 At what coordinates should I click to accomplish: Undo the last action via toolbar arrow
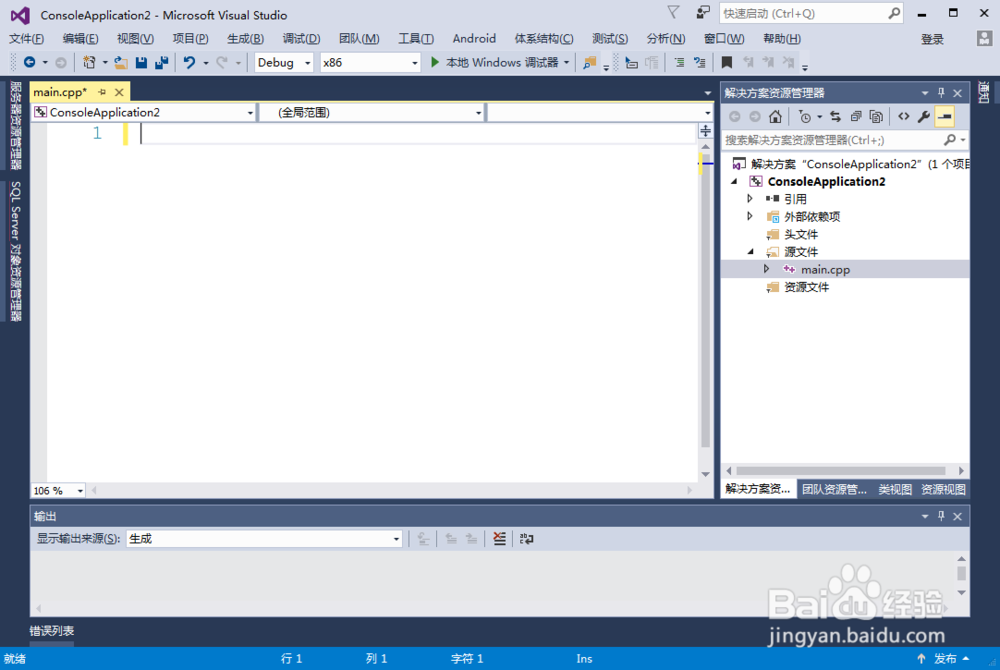coord(189,62)
